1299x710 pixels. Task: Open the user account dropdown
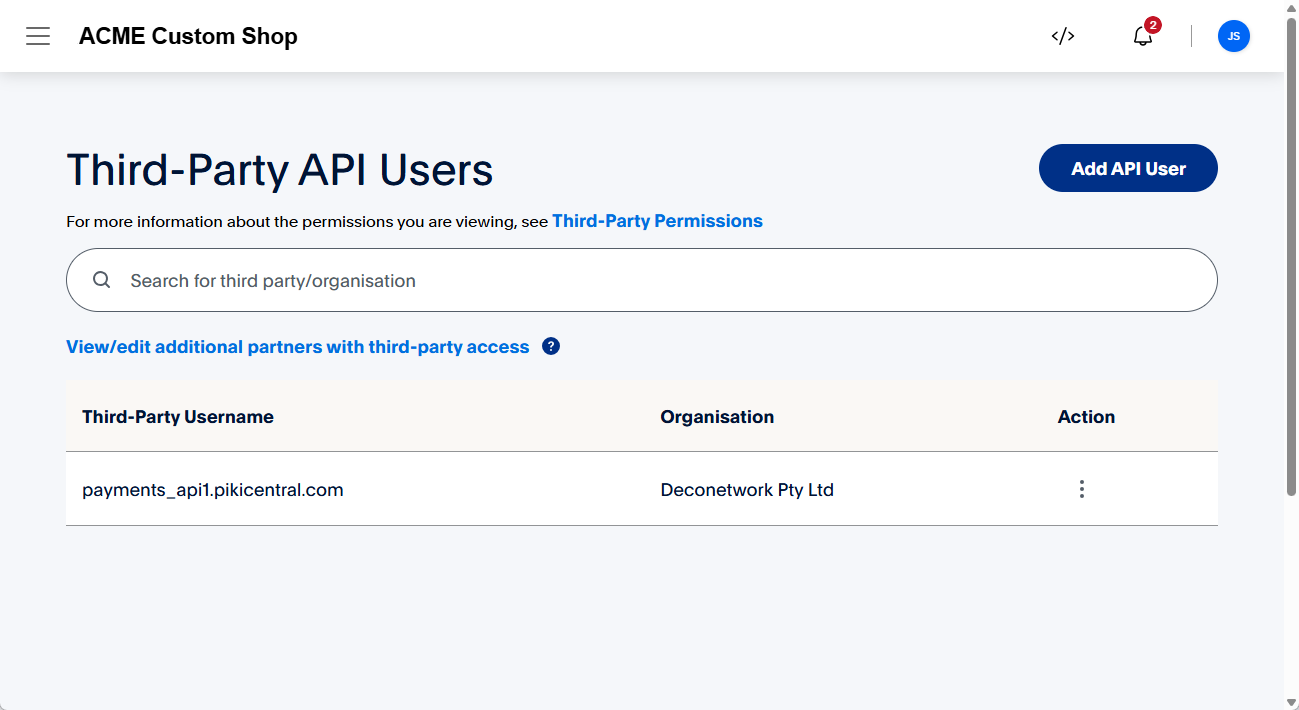[1233, 36]
